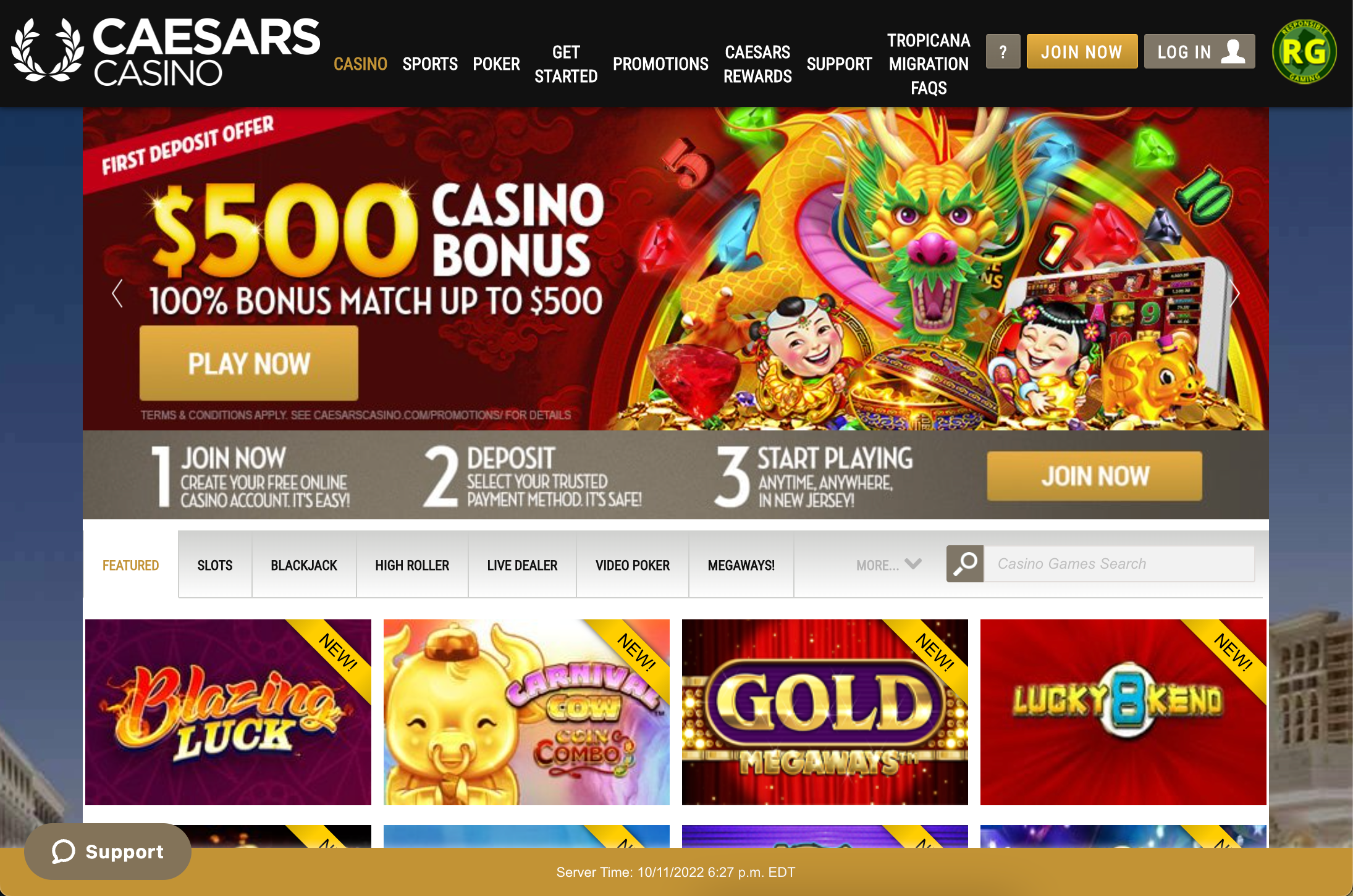Switch to the Slots tab
Image resolution: width=1353 pixels, height=896 pixels.
pos(215,566)
